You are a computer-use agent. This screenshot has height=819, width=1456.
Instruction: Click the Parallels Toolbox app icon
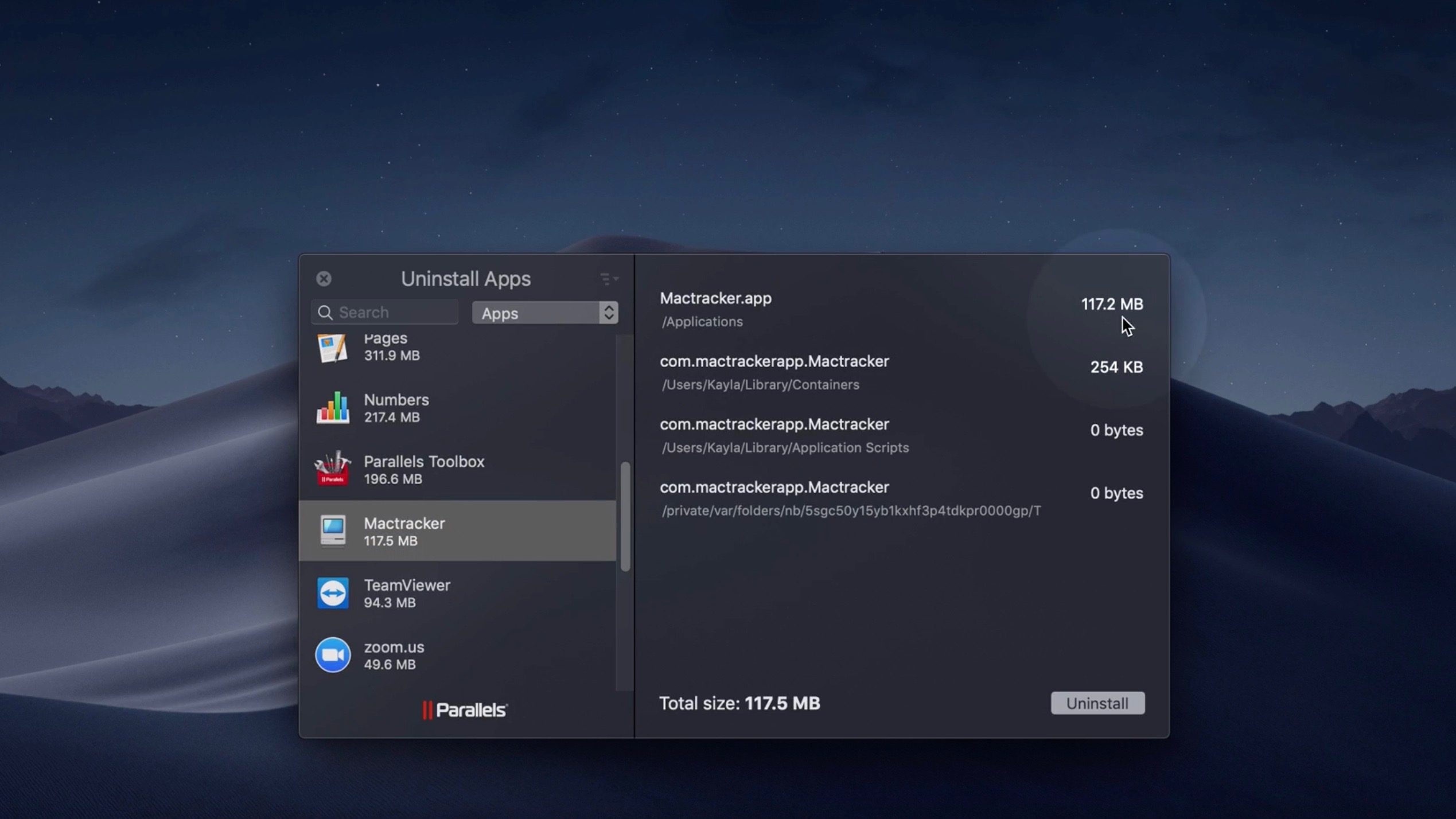click(x=333, y=469)
